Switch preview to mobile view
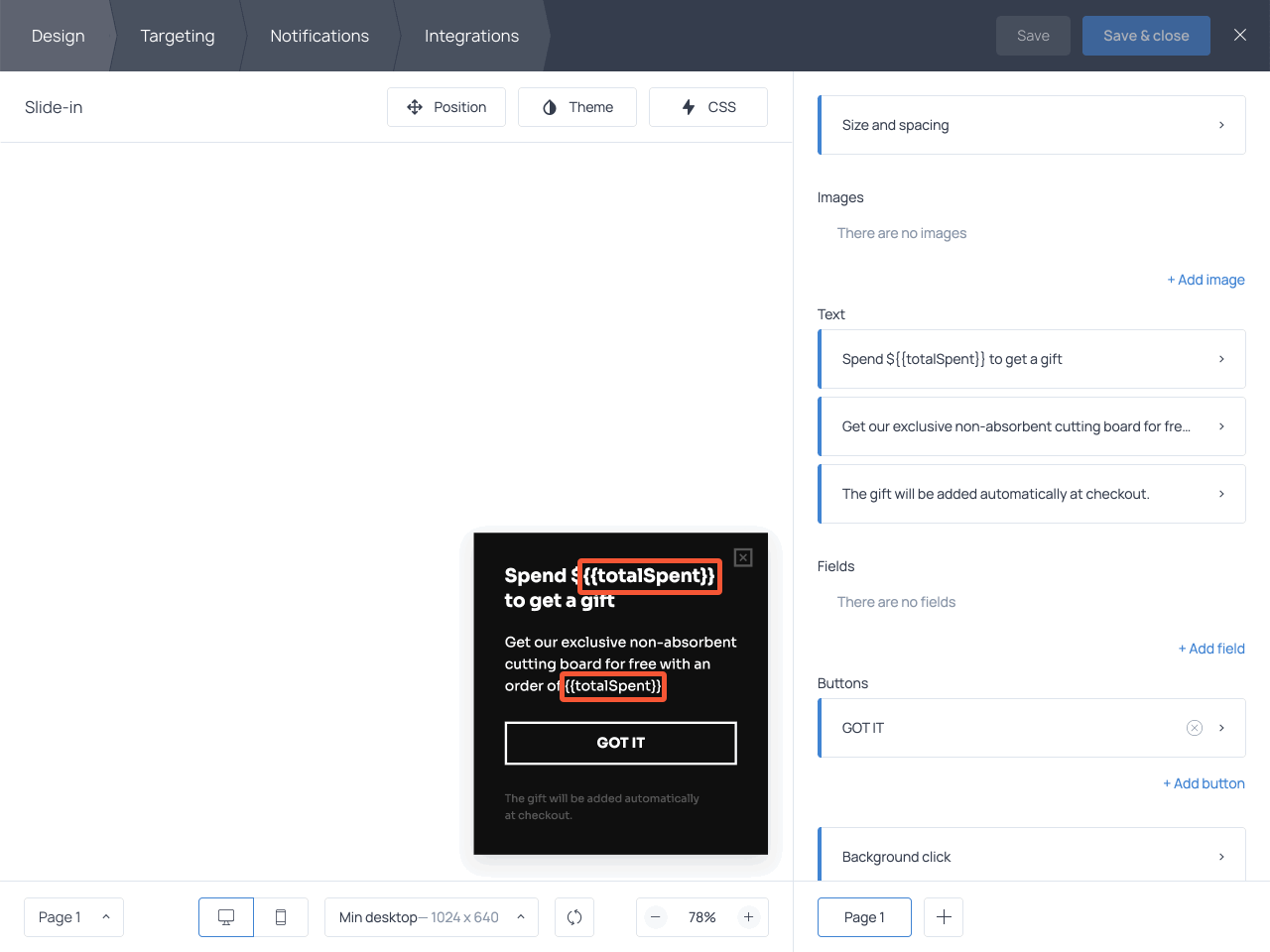The width and height of the screenshot is (1270, 952). pyautogui.click(x=281, y=916)
